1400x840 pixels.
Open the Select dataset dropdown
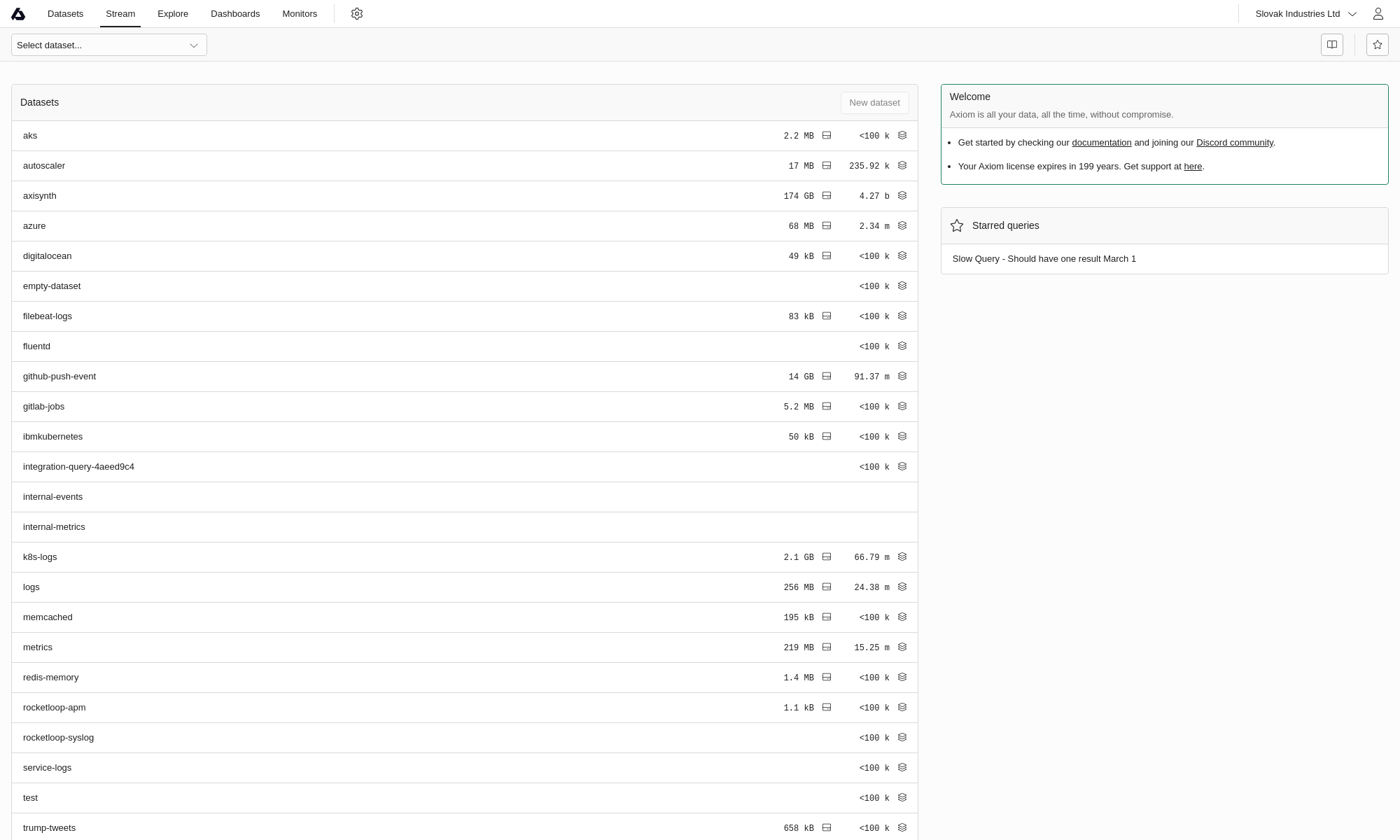click(x=109, y=45)
